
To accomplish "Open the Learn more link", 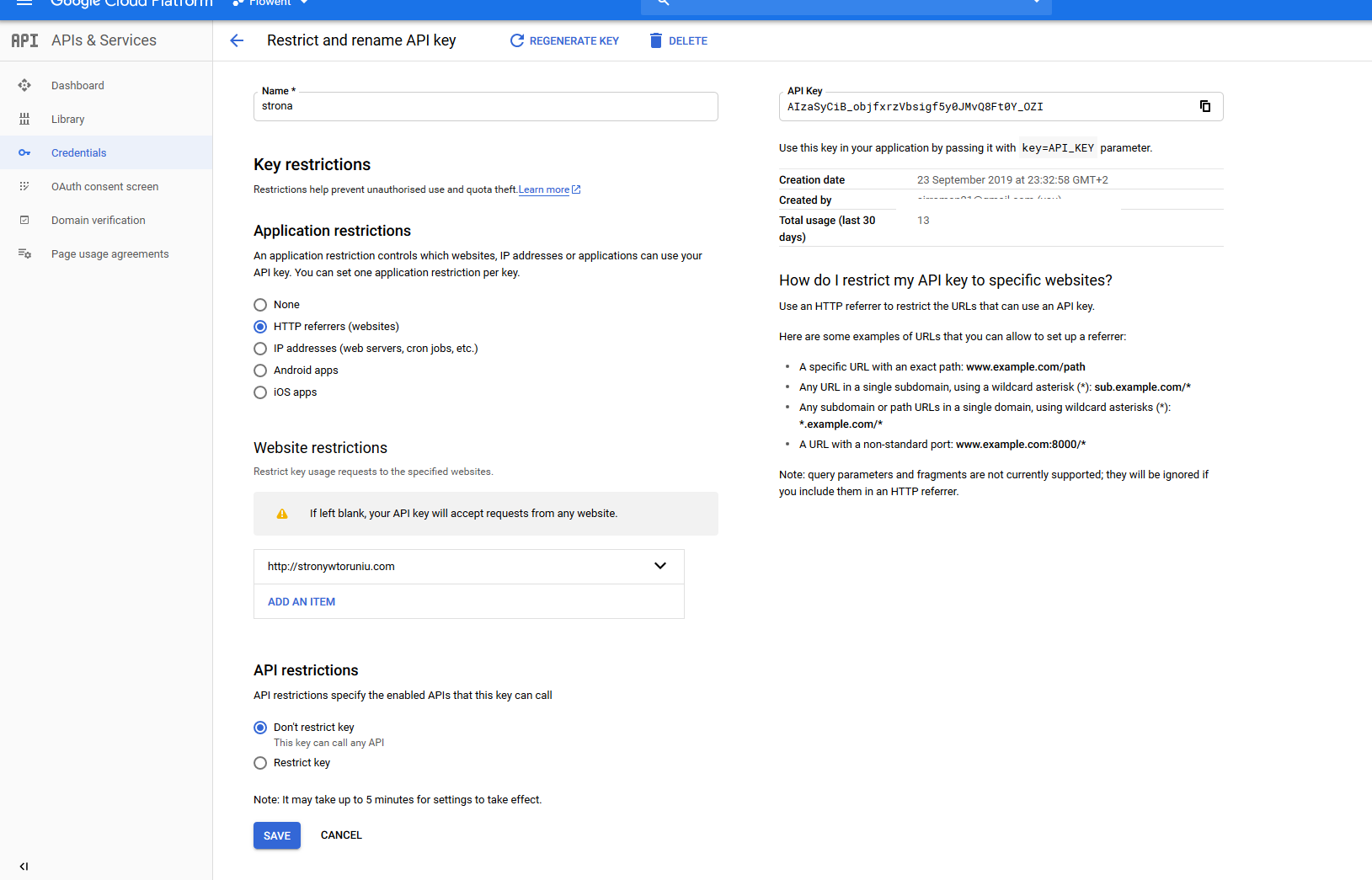I will coord(549,189).
